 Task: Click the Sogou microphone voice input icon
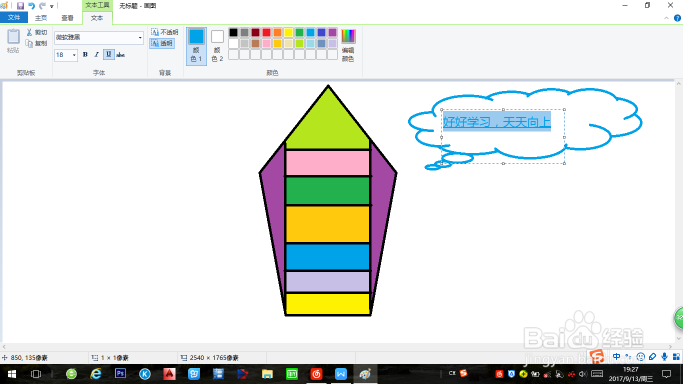pos(664,357)
